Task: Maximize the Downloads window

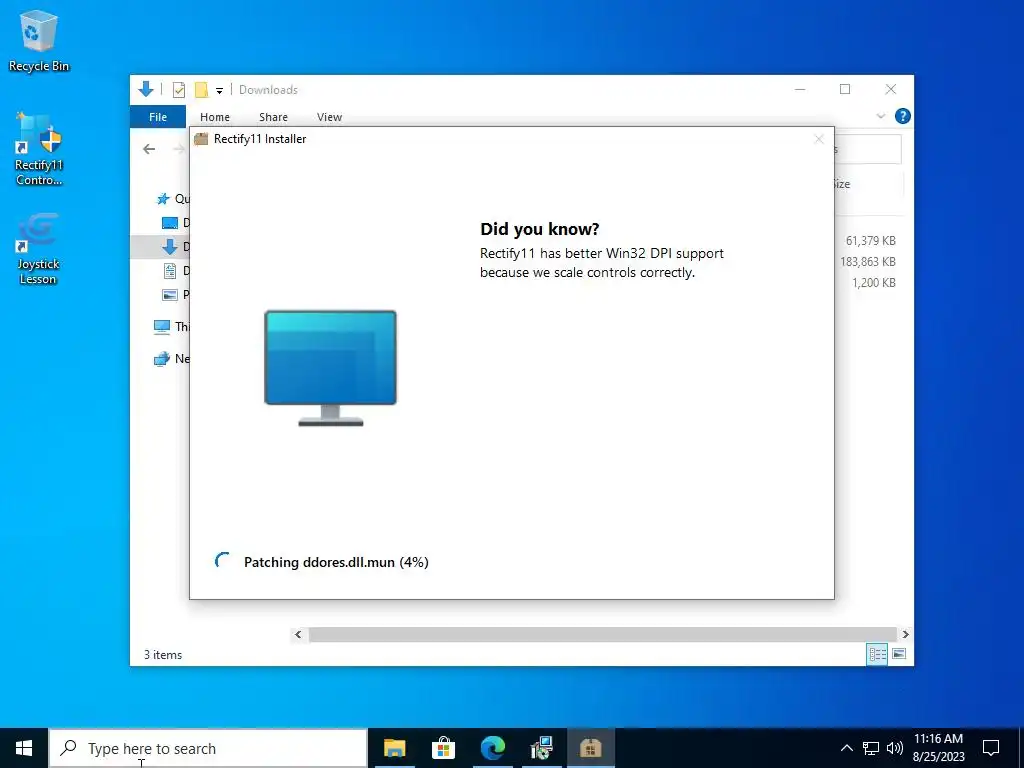Action: click(x=845, y=89)
